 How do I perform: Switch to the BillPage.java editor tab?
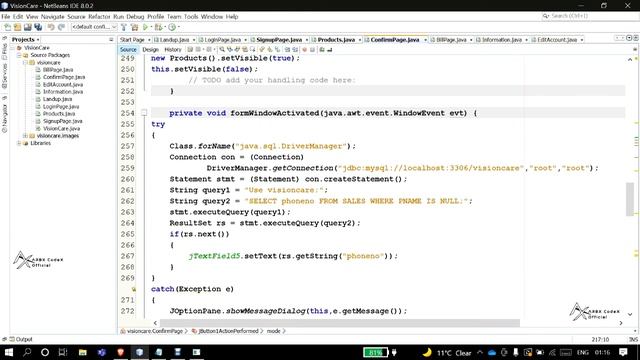click(x=451, y=40)
